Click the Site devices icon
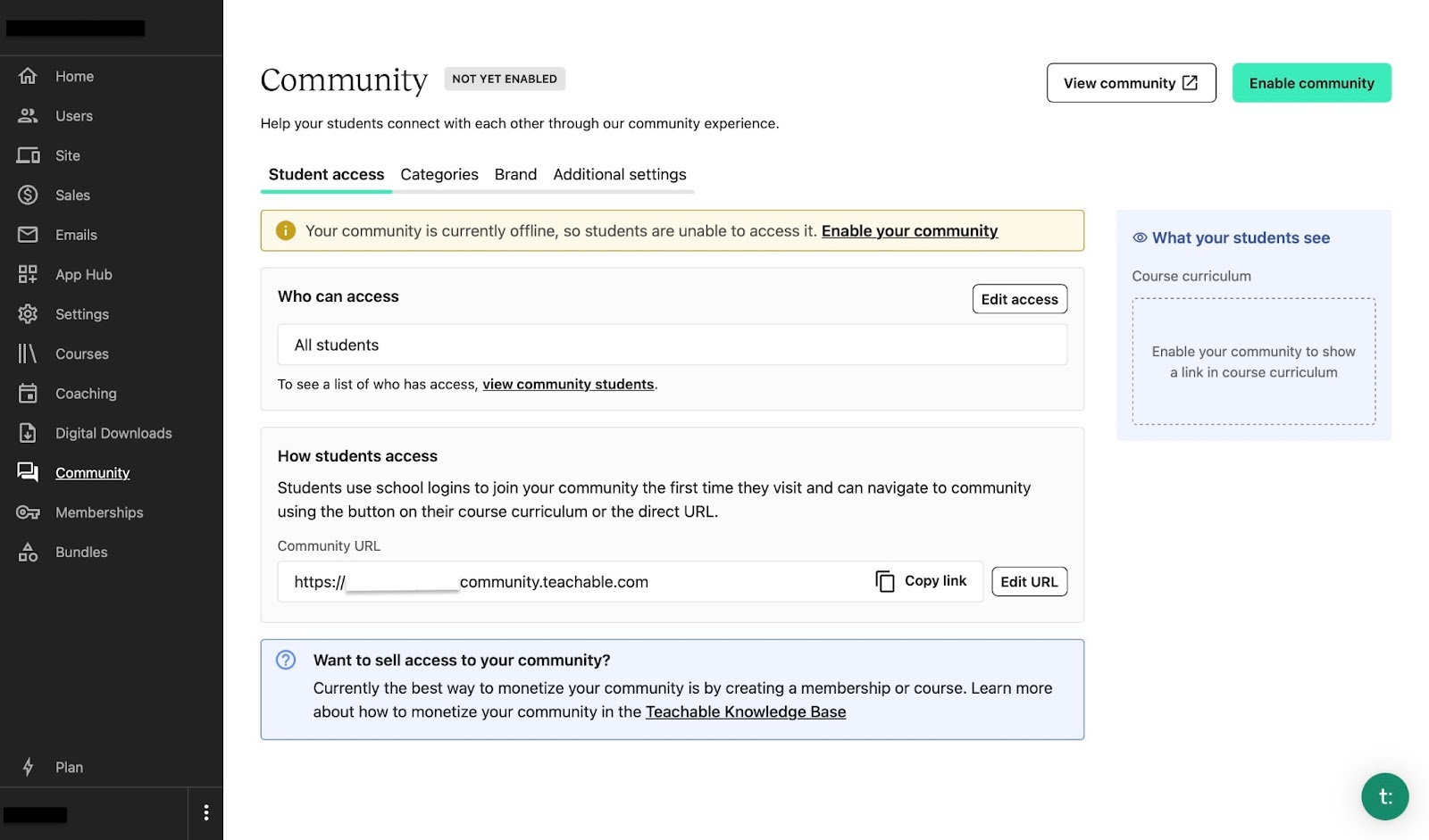 [x=28, y=155]
